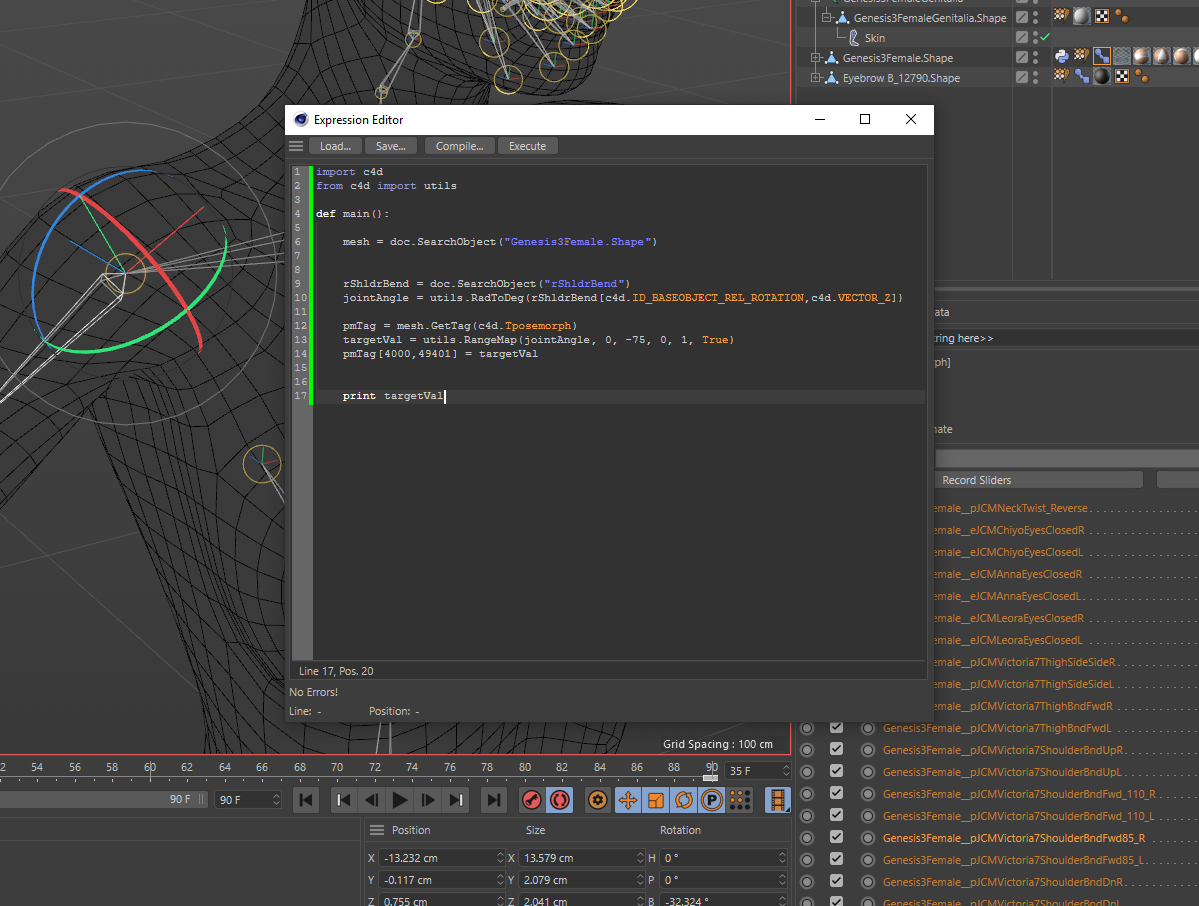
Task: Toggle Rotation keyframe recording icon
Action: tap(684, 800)
